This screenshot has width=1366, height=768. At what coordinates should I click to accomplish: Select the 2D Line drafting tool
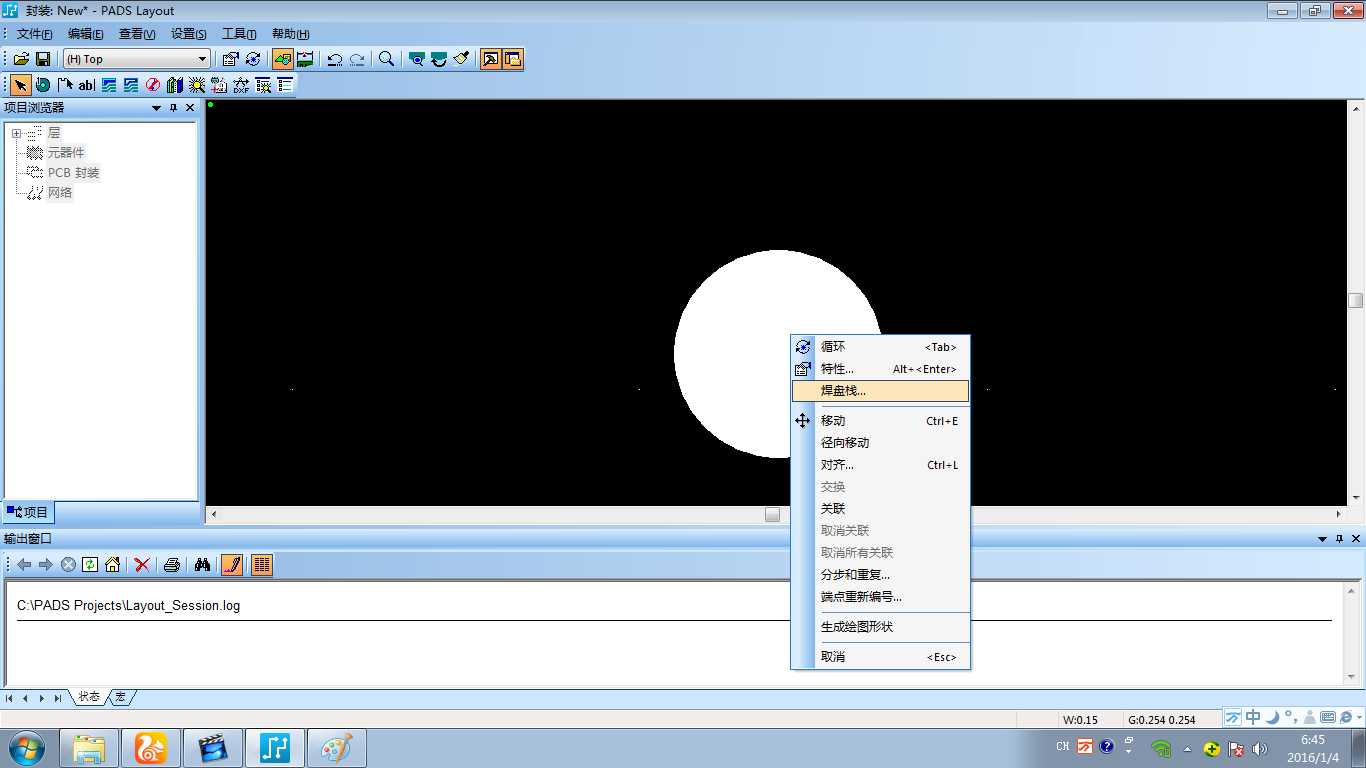pyautogui.click(x=65, y=85)
